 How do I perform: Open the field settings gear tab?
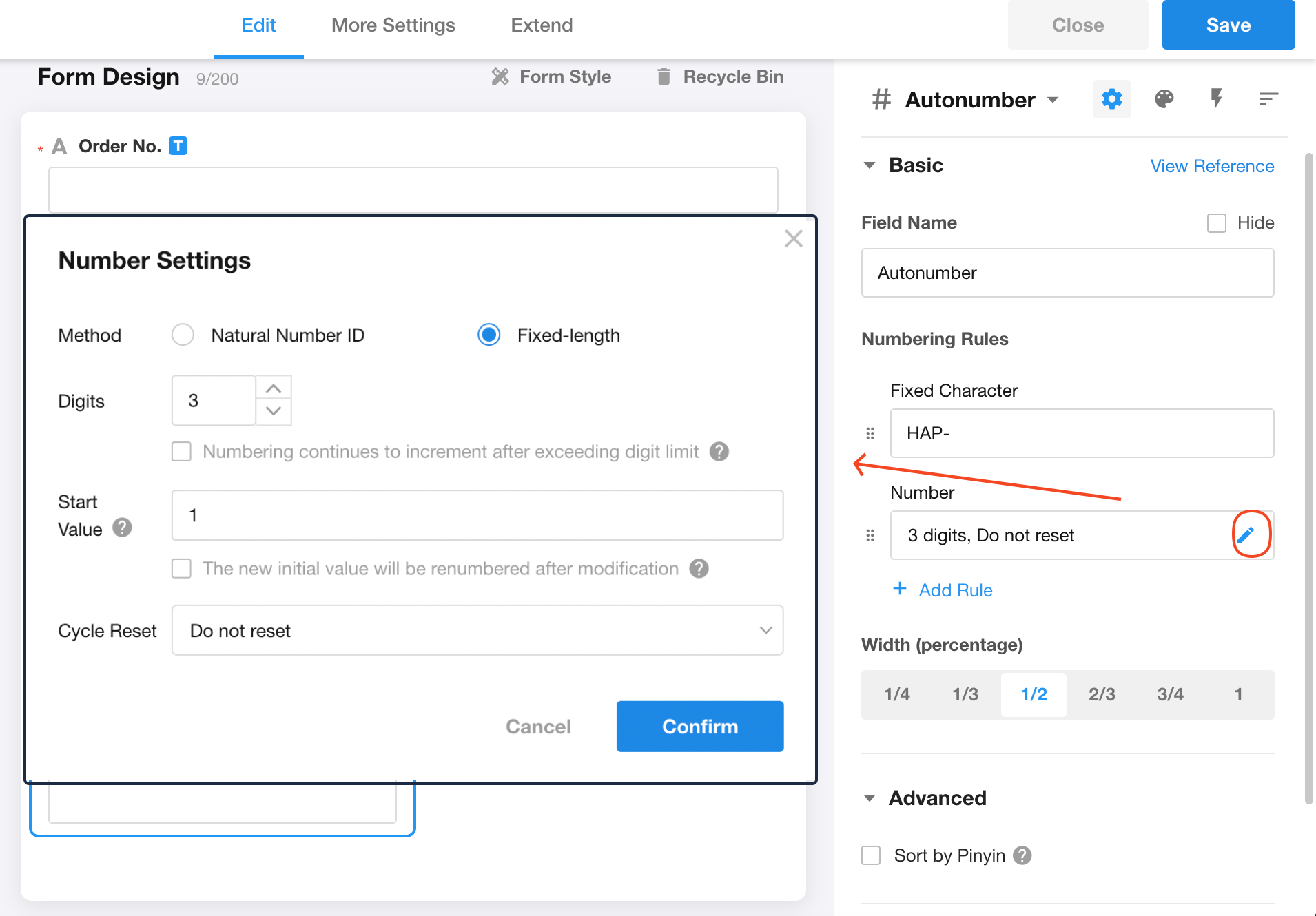point(1111,99)
